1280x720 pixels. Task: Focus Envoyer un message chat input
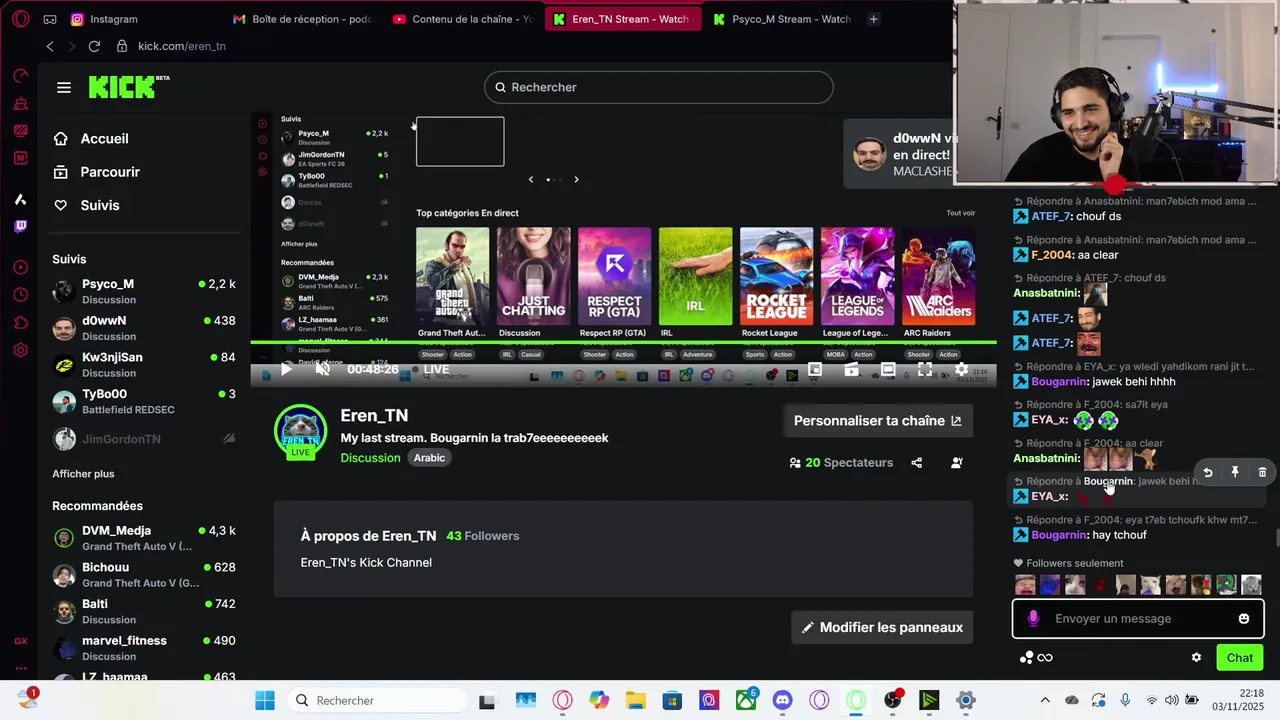pyautogui.click(x=1138, y=619)
